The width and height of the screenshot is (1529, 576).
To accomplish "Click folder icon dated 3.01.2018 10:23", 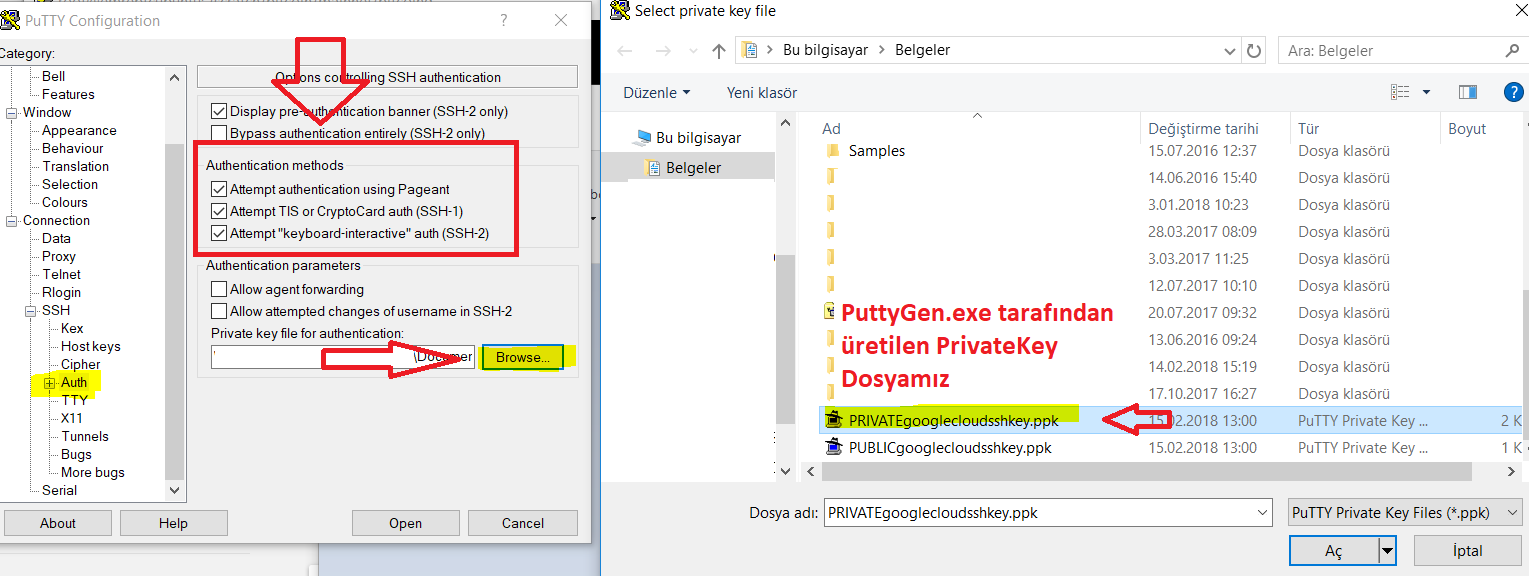I will click(832, 205).
